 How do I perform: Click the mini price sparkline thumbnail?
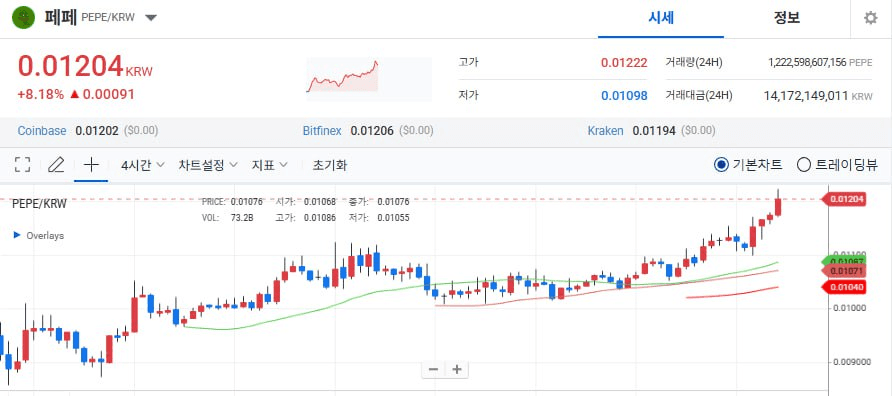pos(369,79)
